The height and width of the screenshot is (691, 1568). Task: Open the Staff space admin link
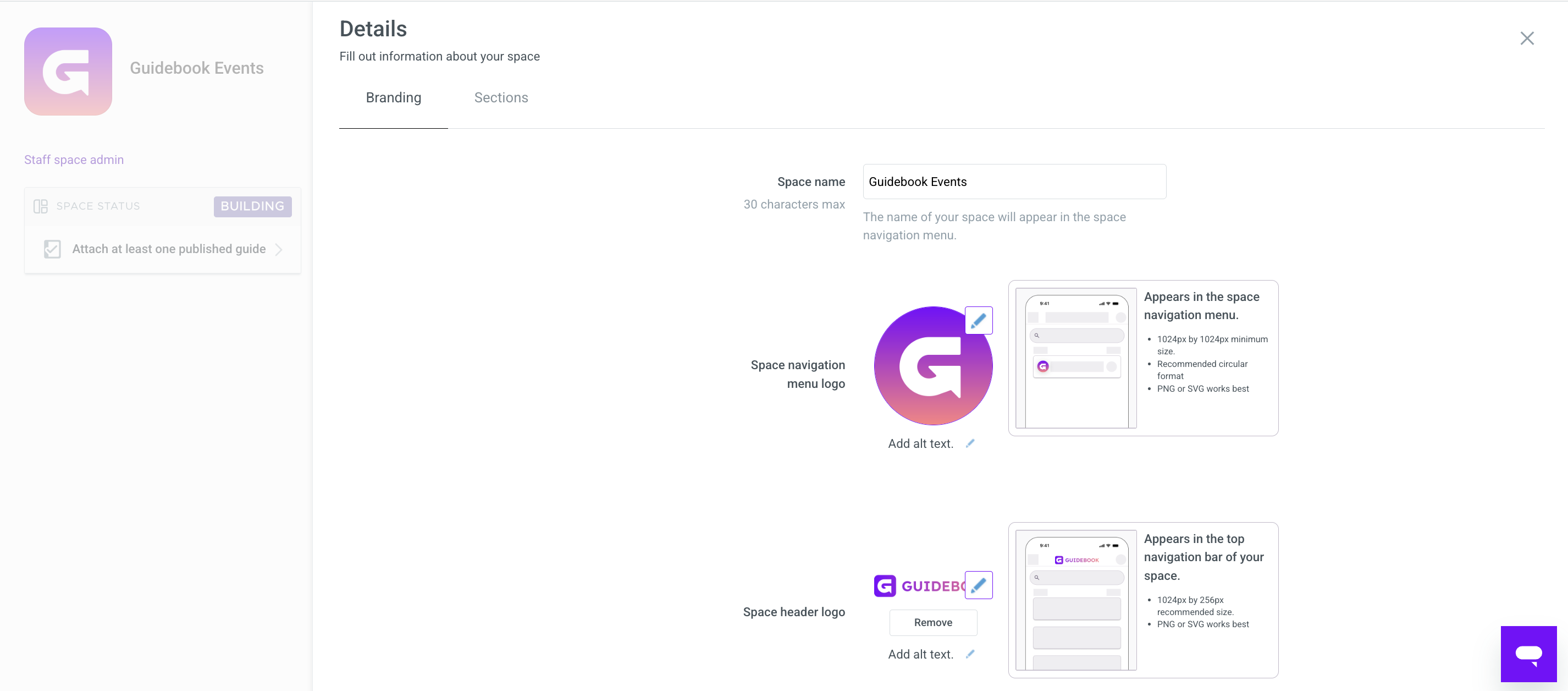[74, 160]
